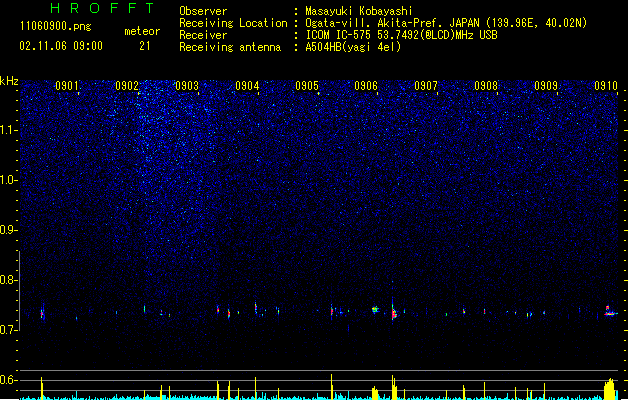
Task: Click the HROFFT title text
Action: click(102, 8)
